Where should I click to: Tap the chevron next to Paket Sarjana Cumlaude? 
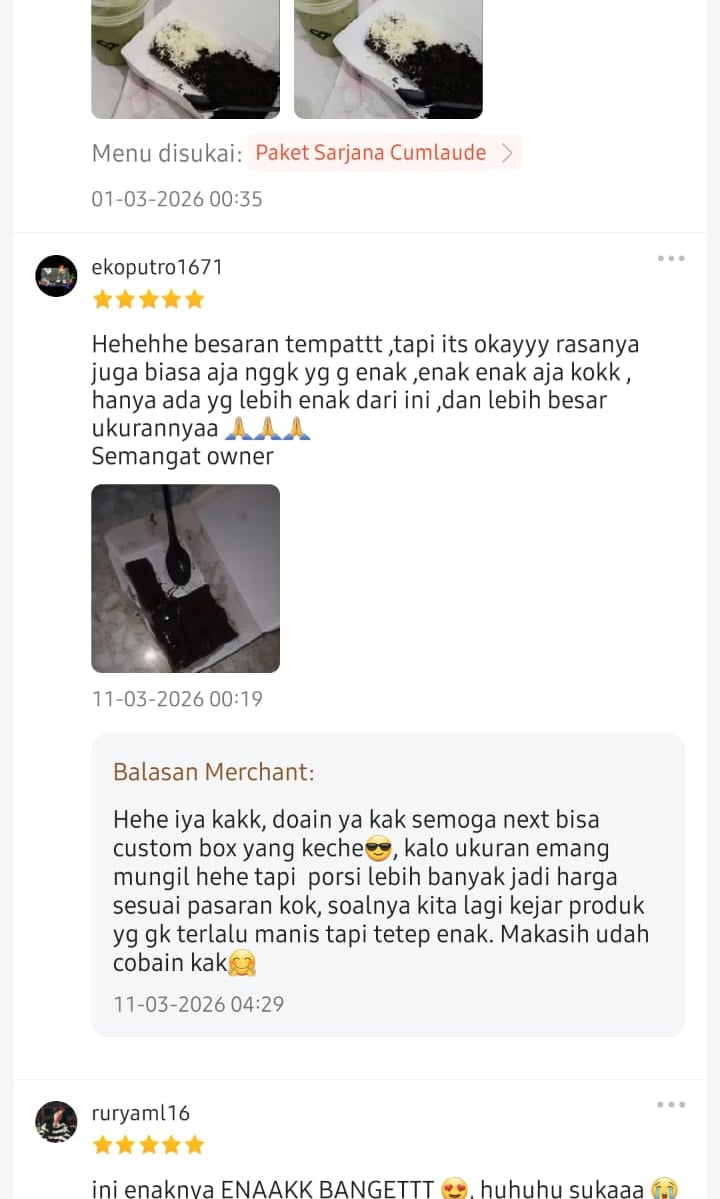tap(507, 153)
